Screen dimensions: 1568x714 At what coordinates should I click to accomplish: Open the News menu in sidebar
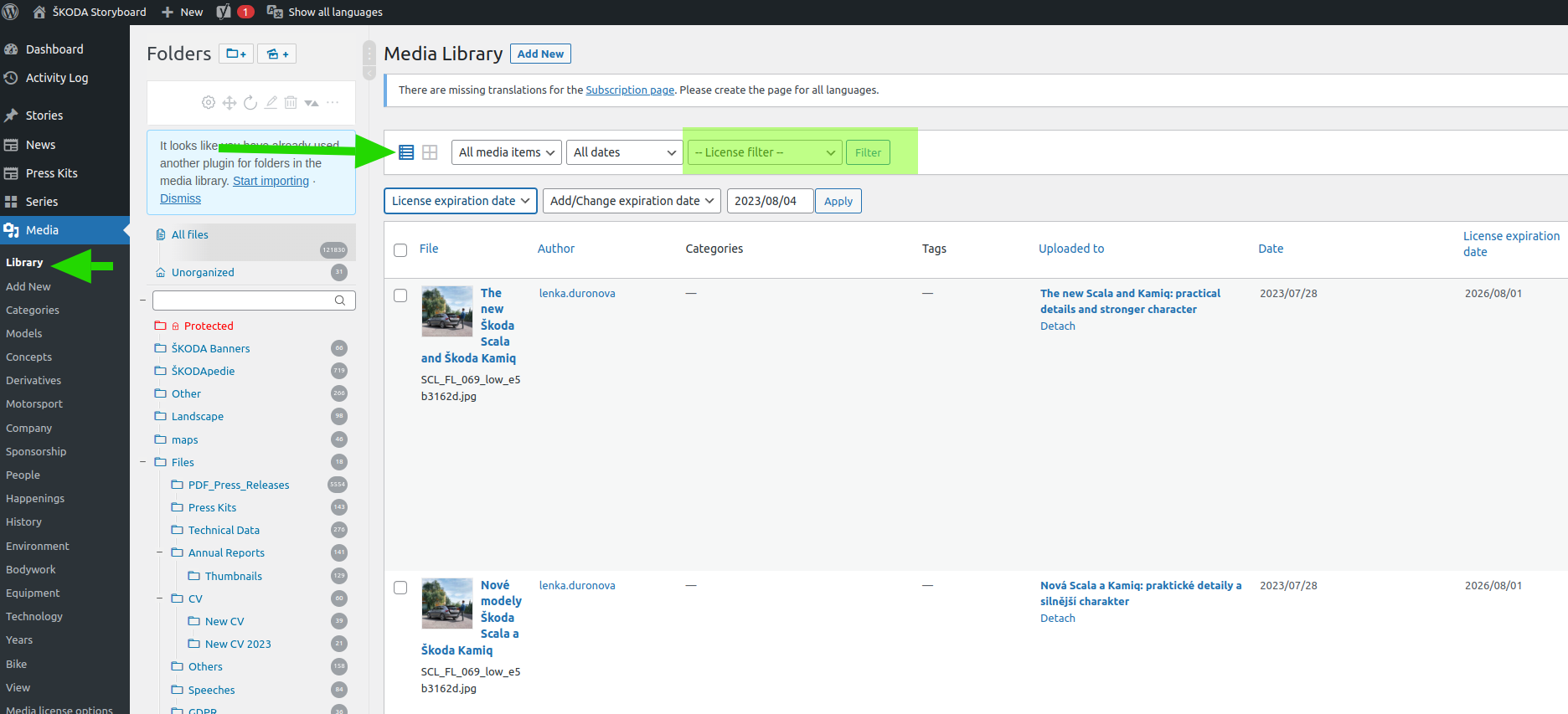click(64, 145)
